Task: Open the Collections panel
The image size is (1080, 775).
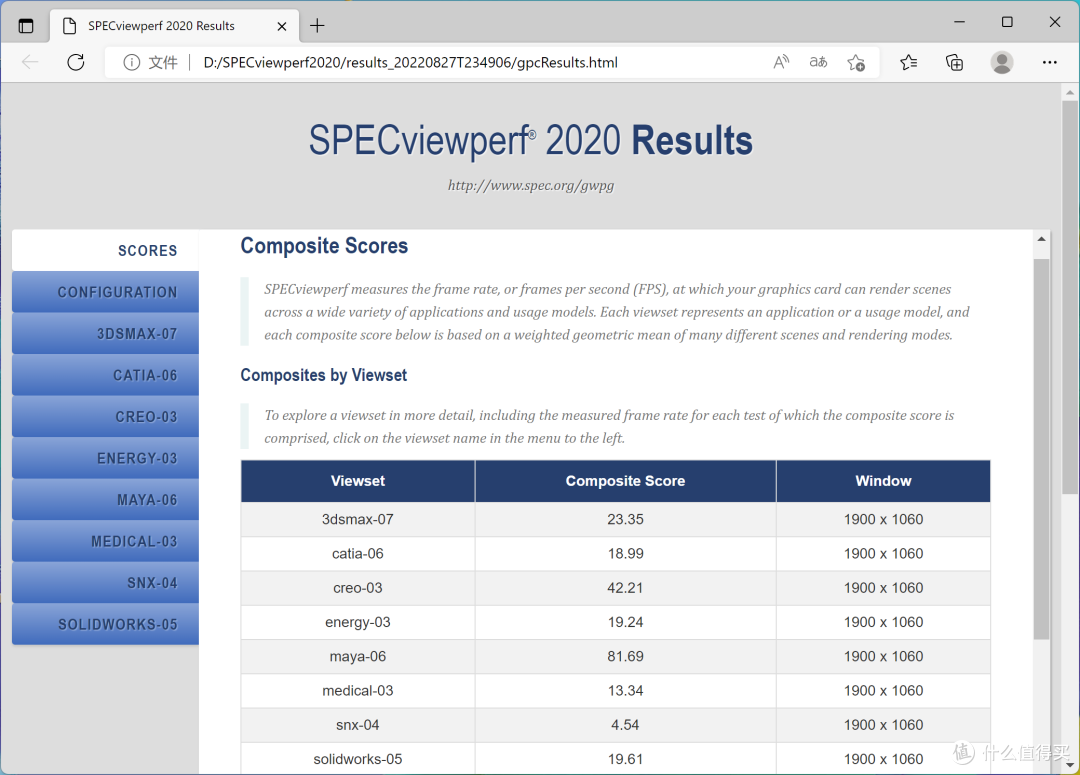Action: [955, 63]
